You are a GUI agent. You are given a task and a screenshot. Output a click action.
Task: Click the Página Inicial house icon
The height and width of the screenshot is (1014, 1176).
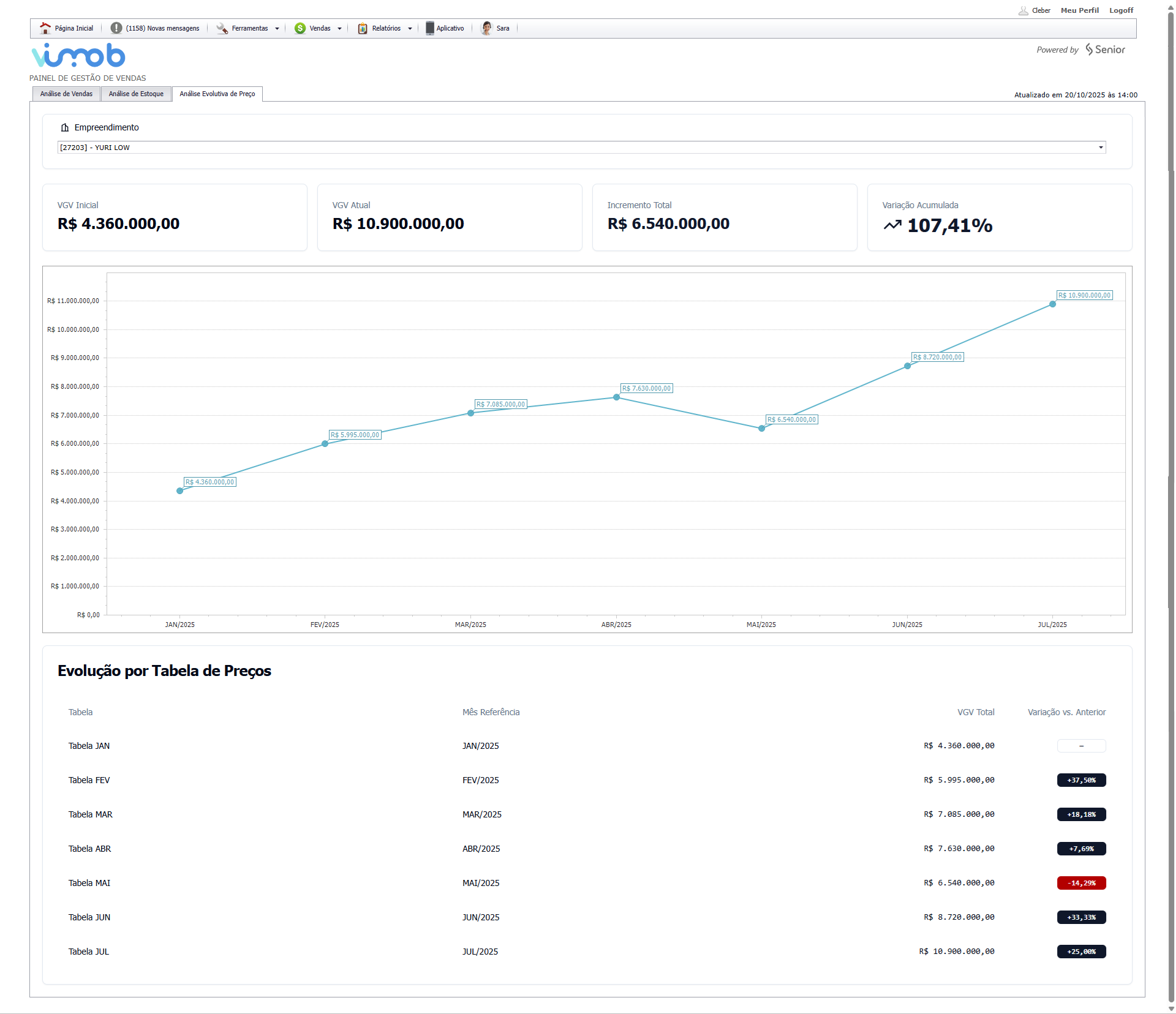45,28
